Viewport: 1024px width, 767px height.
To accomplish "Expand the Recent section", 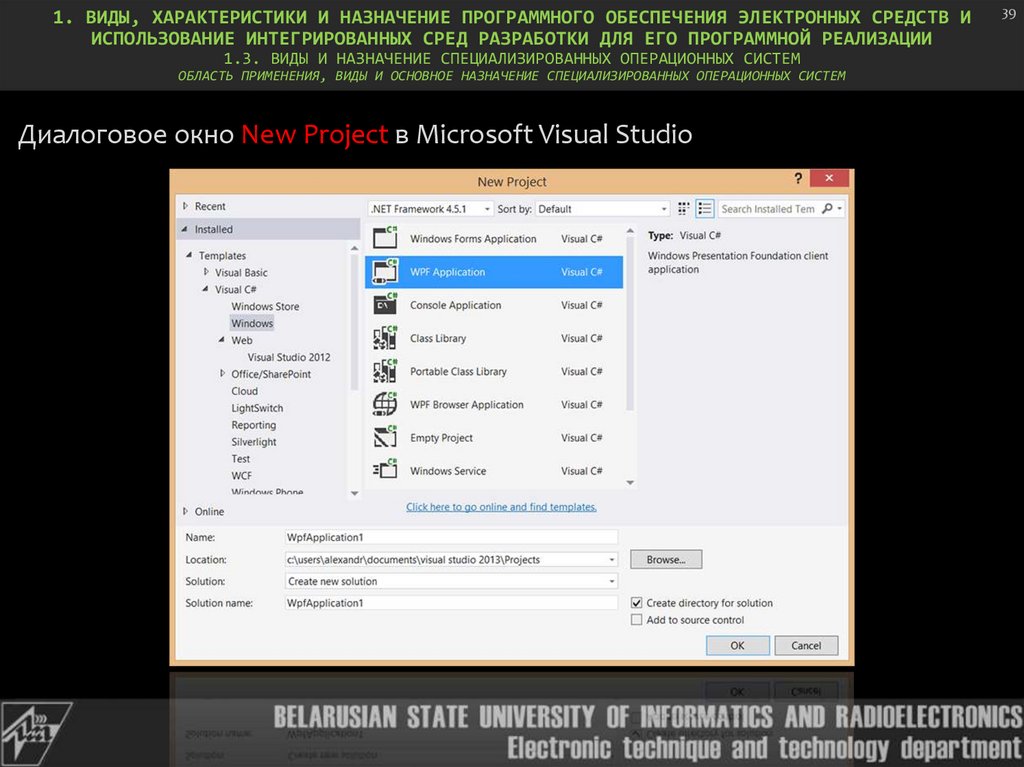I will [185, 206].
